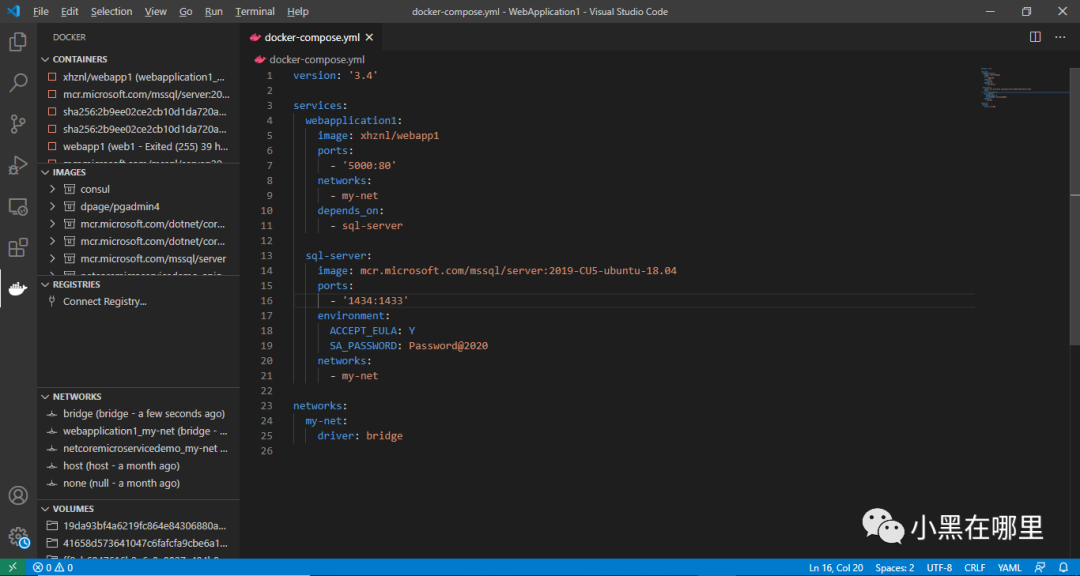Change the CRLF end-of-line sequence
This screenshot has width=1080, height=576.
tap(975, 568)
